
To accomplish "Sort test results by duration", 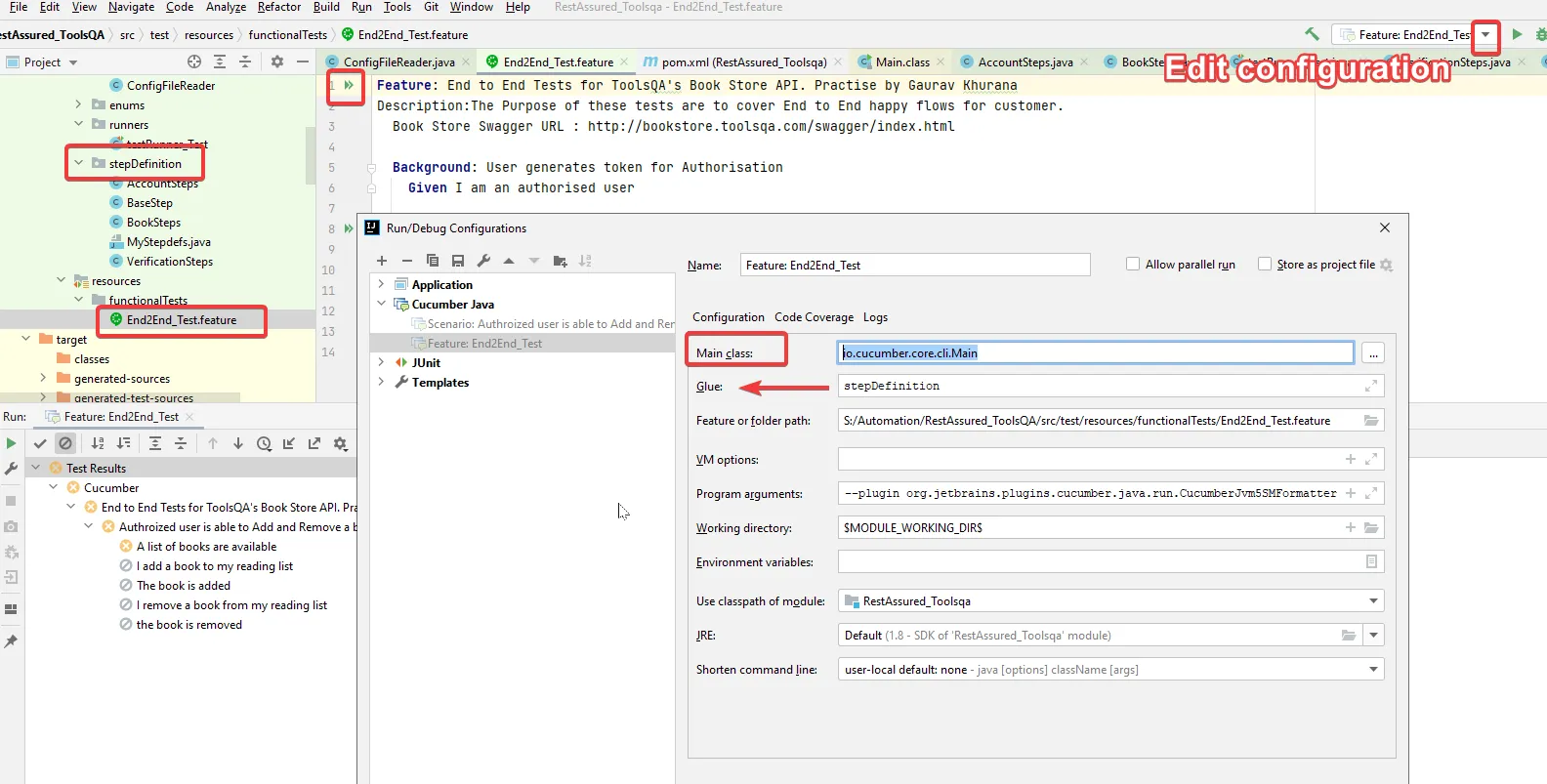I will coord(123,443).
